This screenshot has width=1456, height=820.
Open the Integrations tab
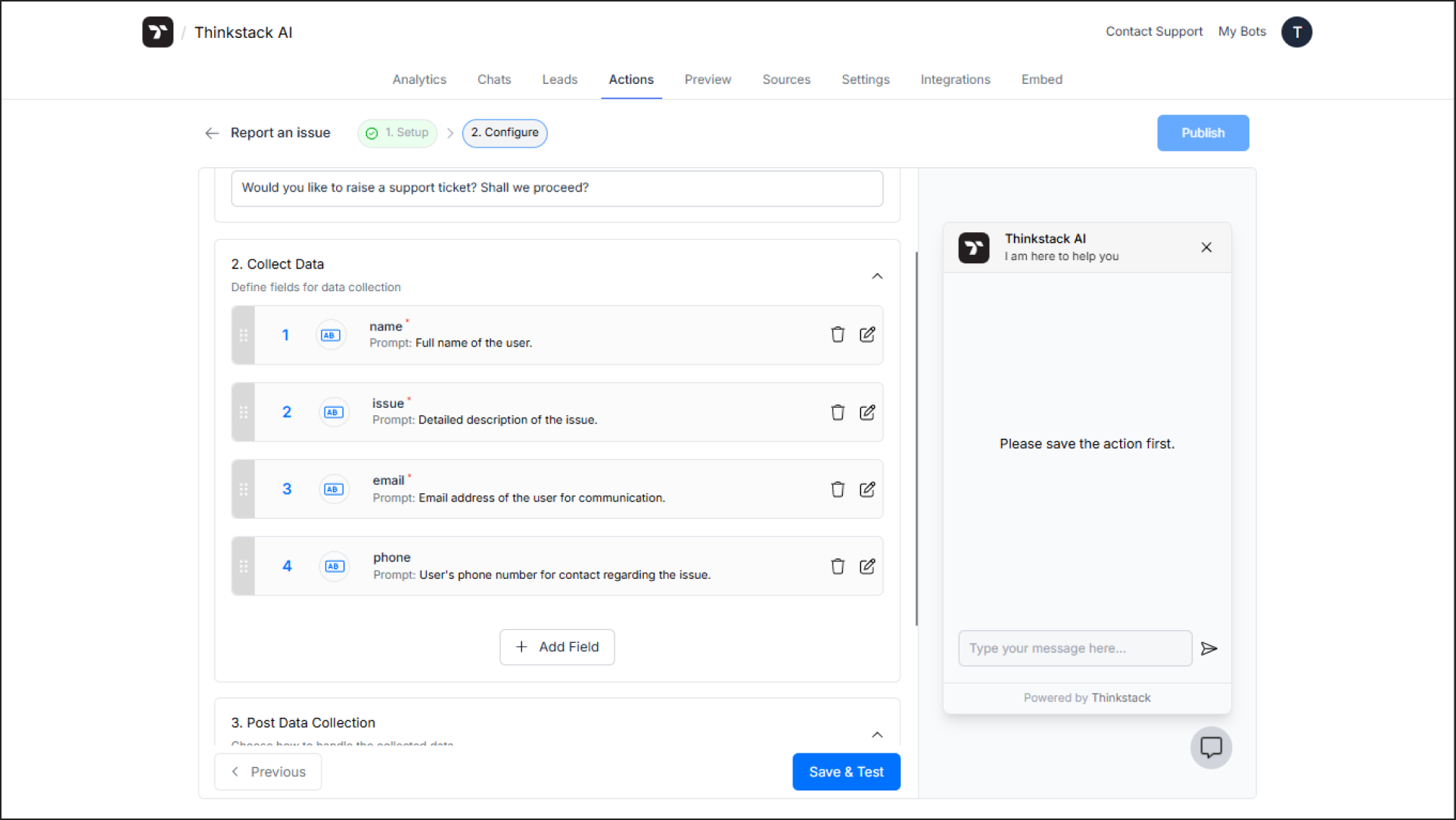(955, 79)
